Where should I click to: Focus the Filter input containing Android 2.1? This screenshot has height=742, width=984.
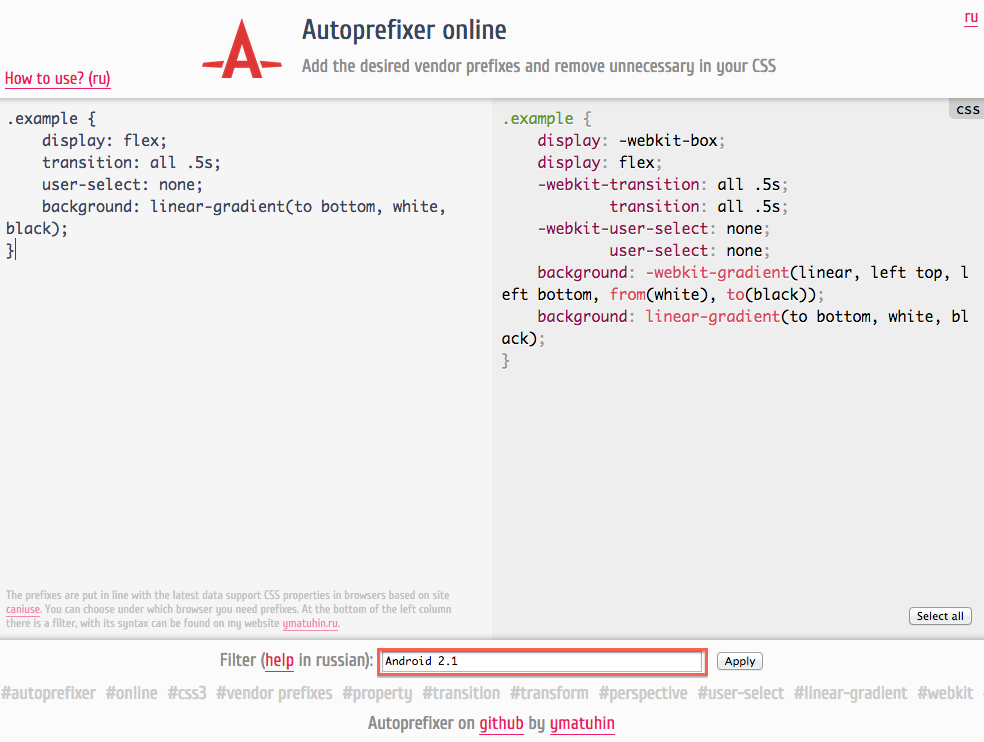point(542,661)
